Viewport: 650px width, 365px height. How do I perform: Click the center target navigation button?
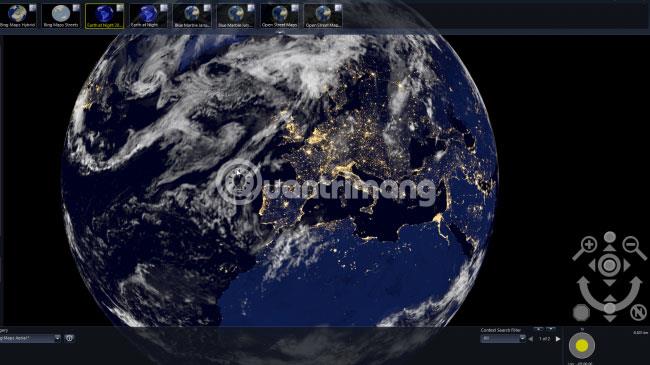609,265
